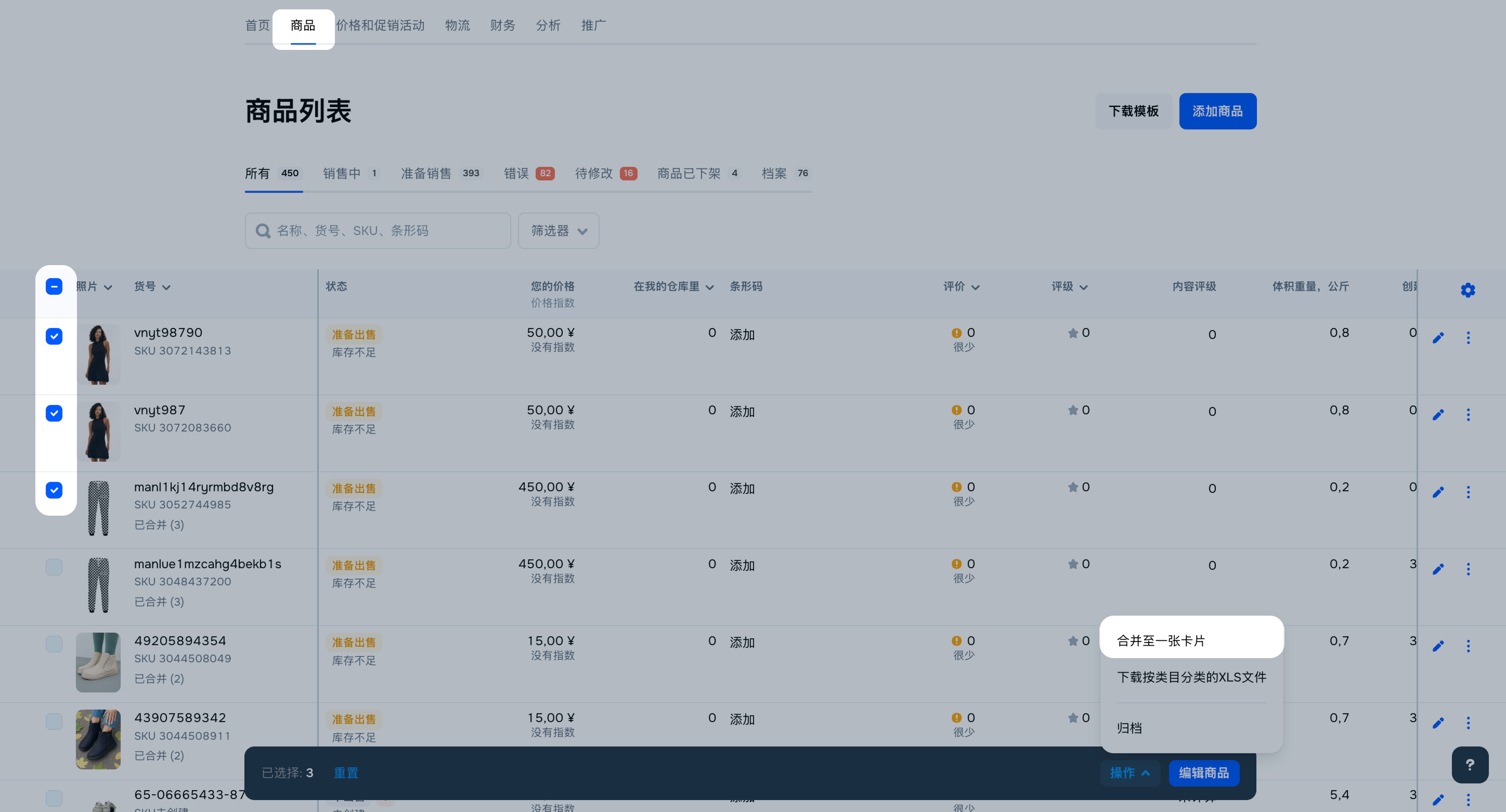Open three-dot menu for 49205894354 row
1506x812 pixels.
[x=1468, y=646]
